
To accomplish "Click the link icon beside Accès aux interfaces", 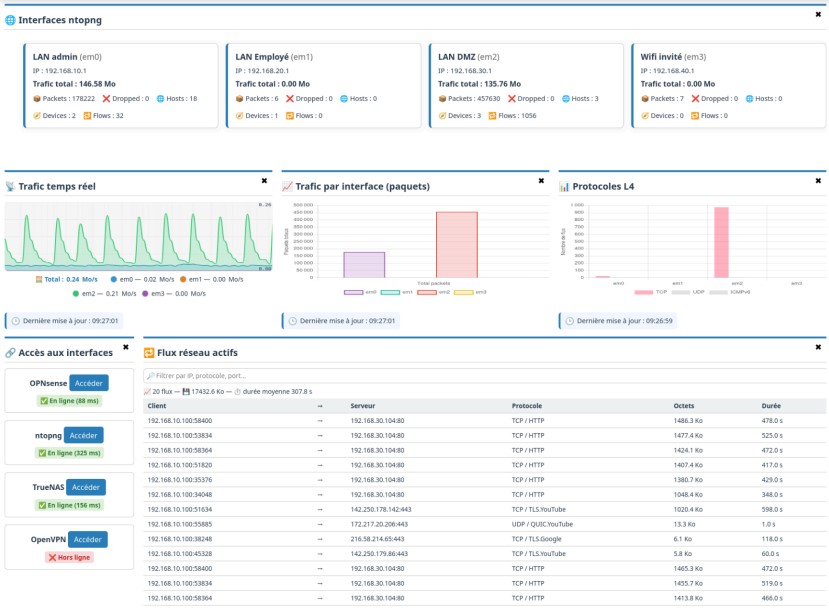I will click(x=9, y=352).
